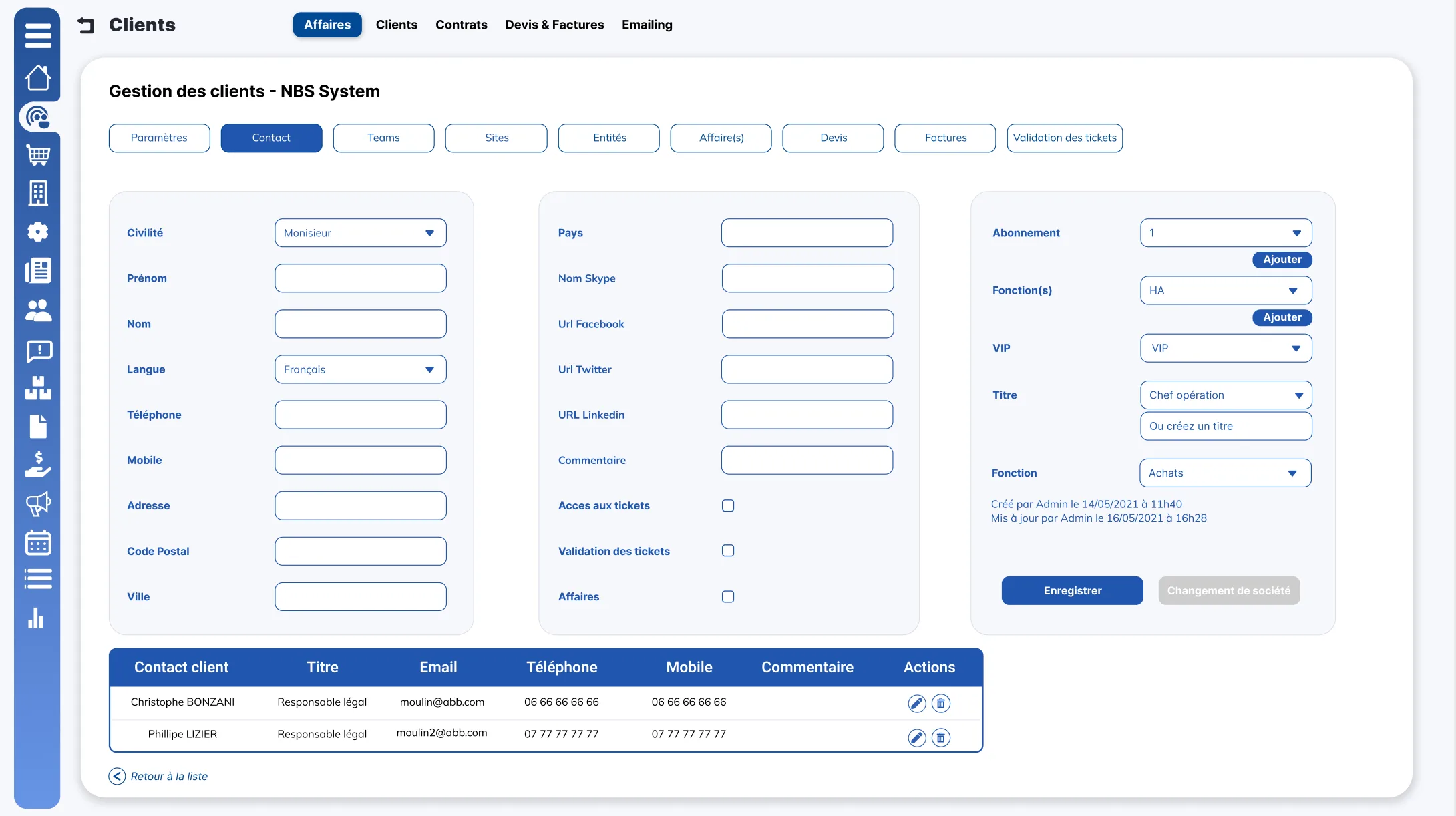Check the Validation des tickets checkbox
This screenshot has height=816, width=1456.
pyautogui.click(x=728, y=550)
